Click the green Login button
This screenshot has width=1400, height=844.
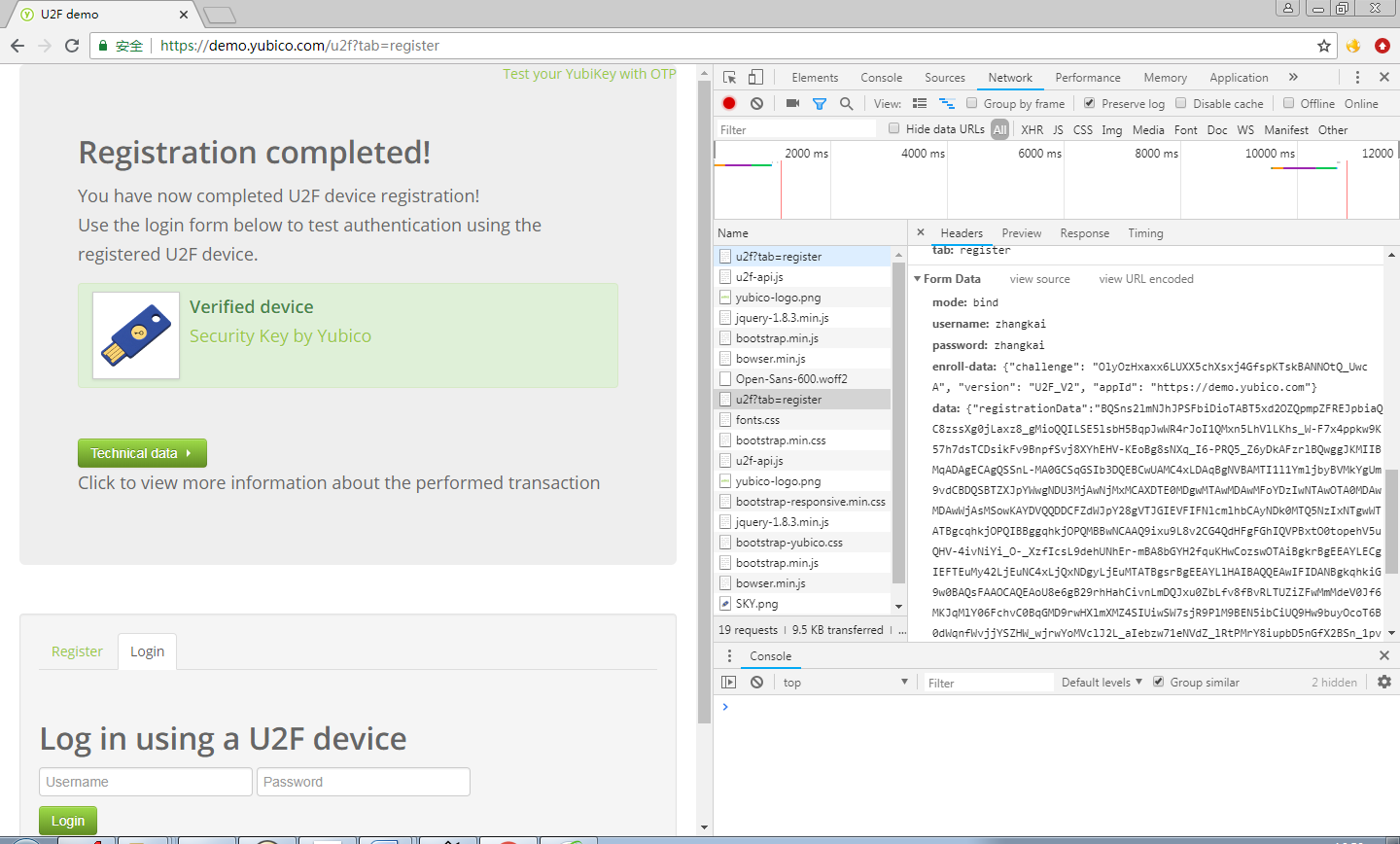click(x=68, y=821)
